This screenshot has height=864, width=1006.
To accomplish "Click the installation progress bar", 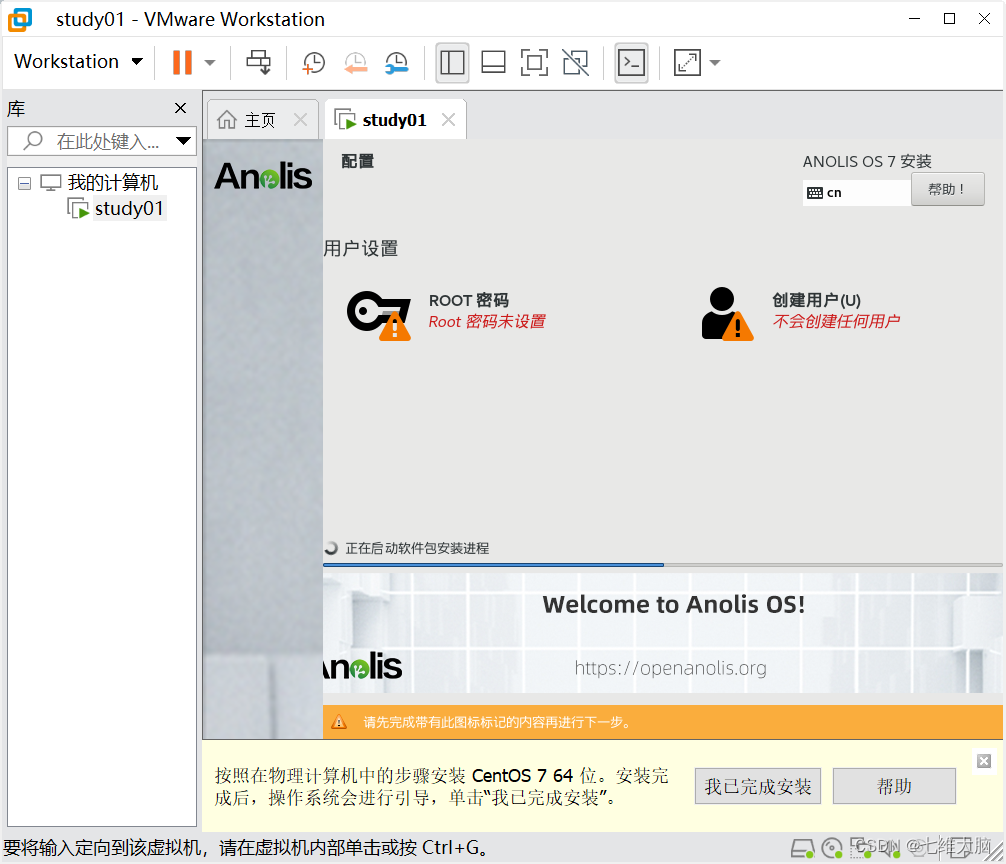I will (x=662, y=565).
